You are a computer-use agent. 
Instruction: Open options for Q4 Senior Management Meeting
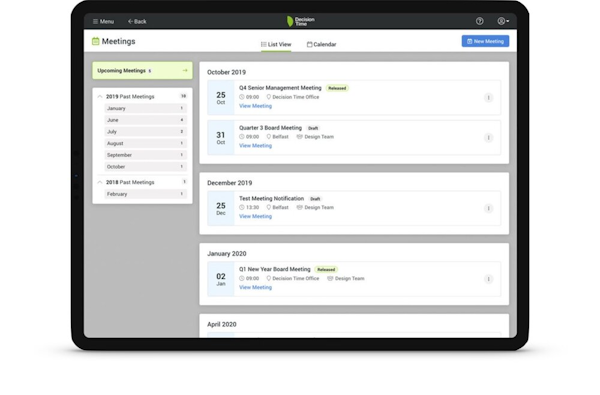coord(488,98)
